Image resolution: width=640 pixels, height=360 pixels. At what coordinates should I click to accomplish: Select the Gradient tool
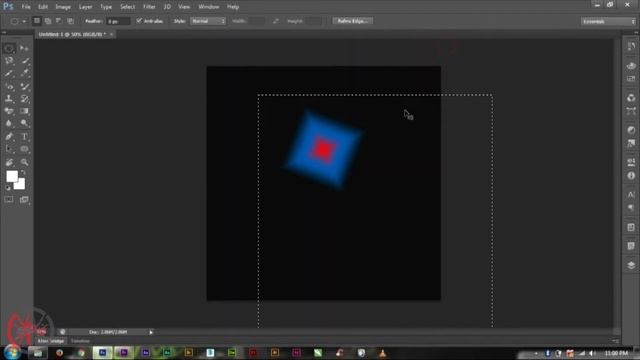24,111
